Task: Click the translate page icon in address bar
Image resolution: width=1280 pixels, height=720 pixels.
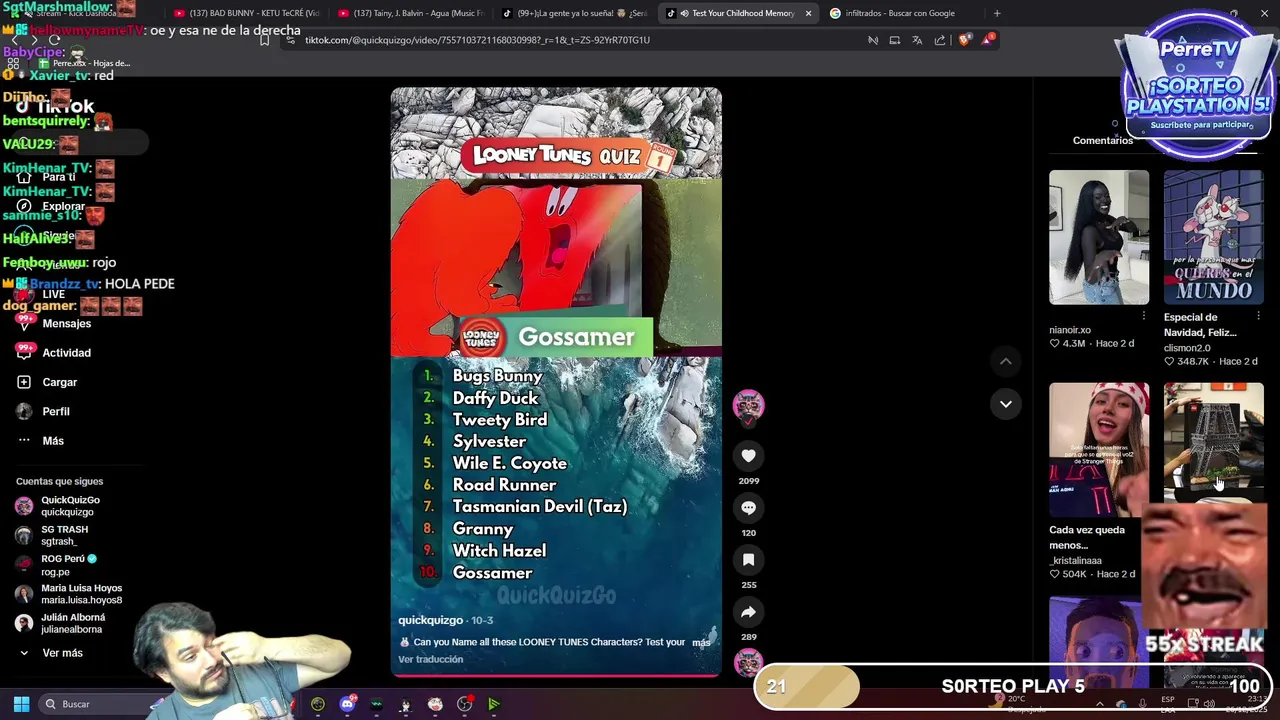Action: pos(917,40)
